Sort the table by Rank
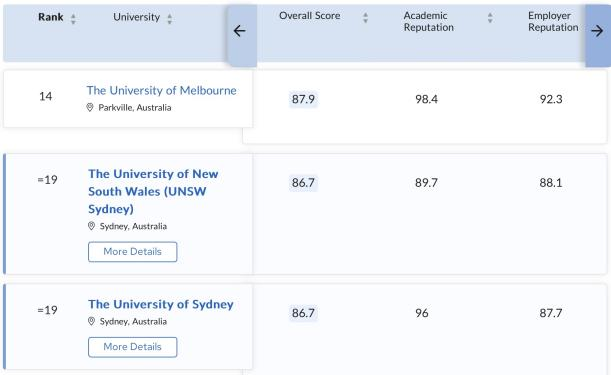 (73, 18)
